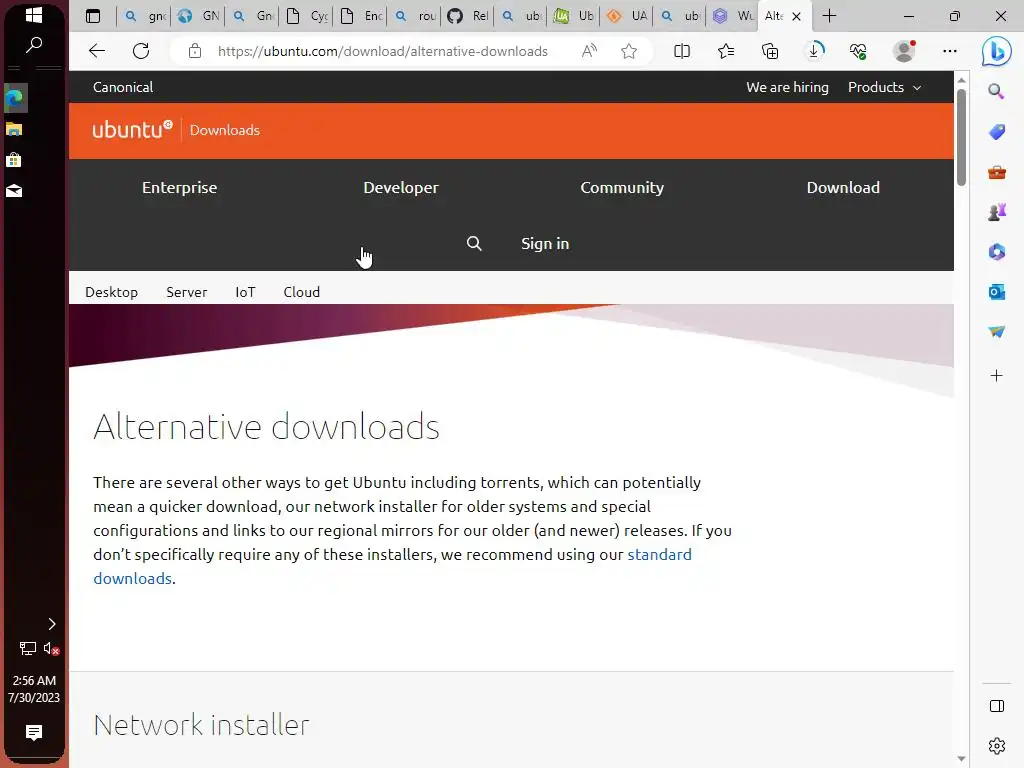Add a site to the sidebar
Screen dimensions: 1024x768
pyautogui.click(x=997, y=376)
